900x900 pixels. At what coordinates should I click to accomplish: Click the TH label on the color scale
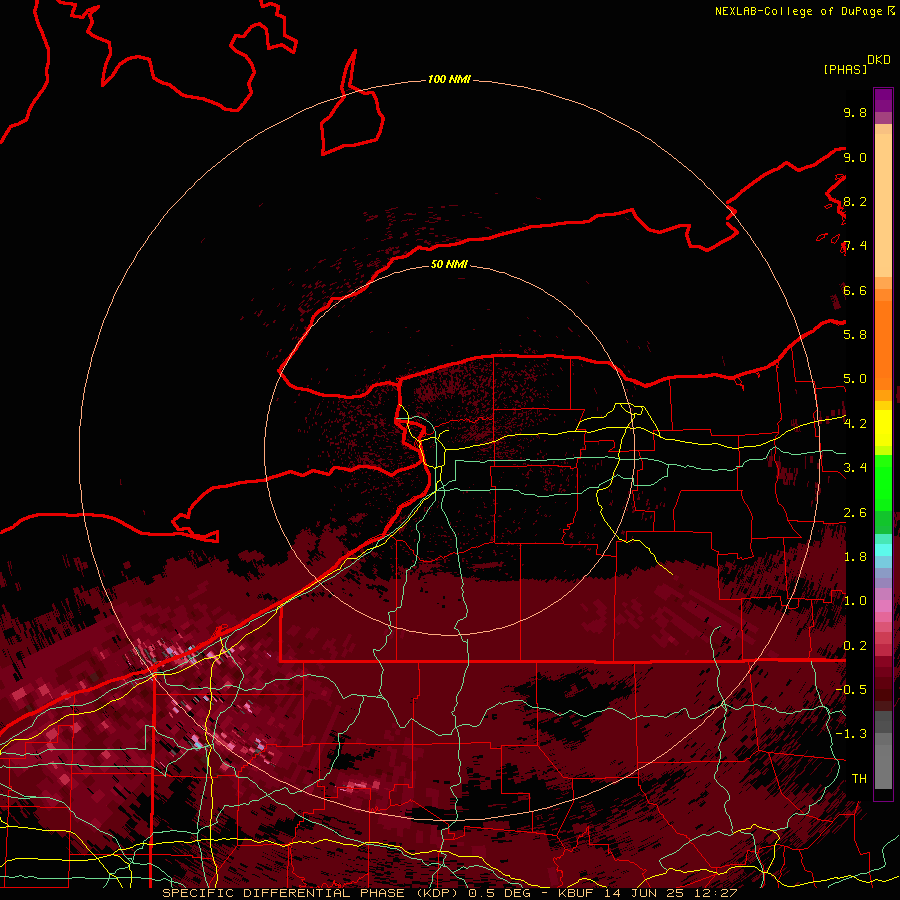pyautogui.click(x=859, y=779)
